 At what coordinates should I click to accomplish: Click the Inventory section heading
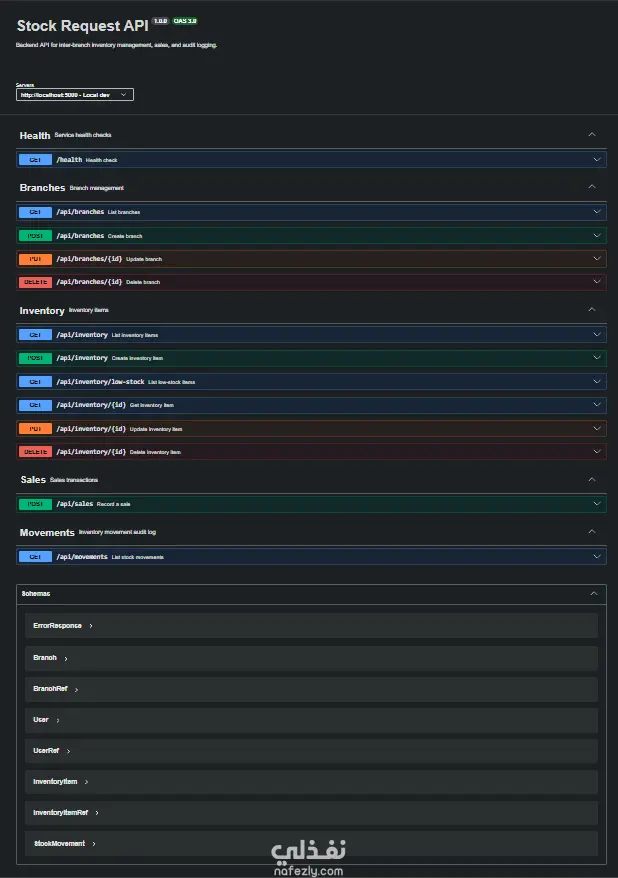point(42,311)
